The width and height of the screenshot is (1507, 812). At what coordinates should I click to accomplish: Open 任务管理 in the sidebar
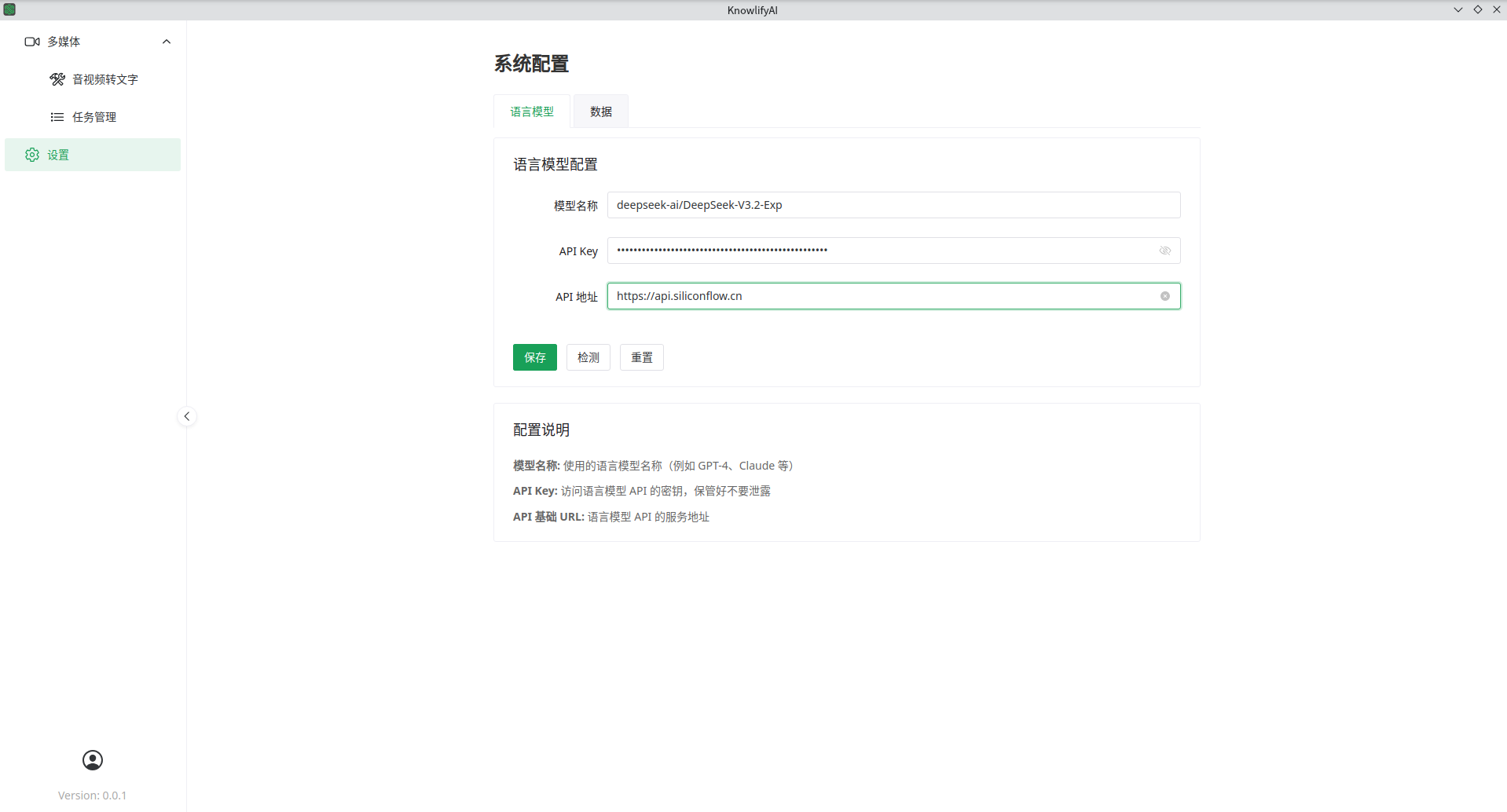coord(94,117)
